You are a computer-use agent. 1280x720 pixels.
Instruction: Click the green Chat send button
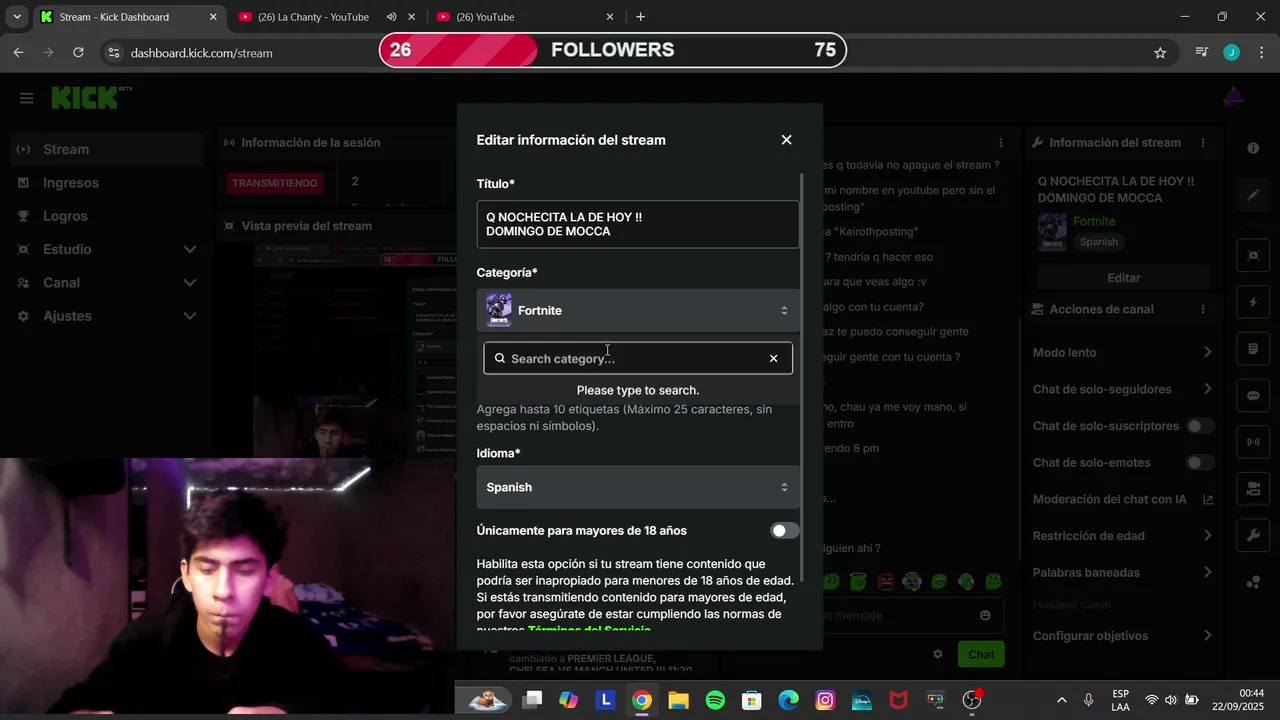click(x=981, y=654)
